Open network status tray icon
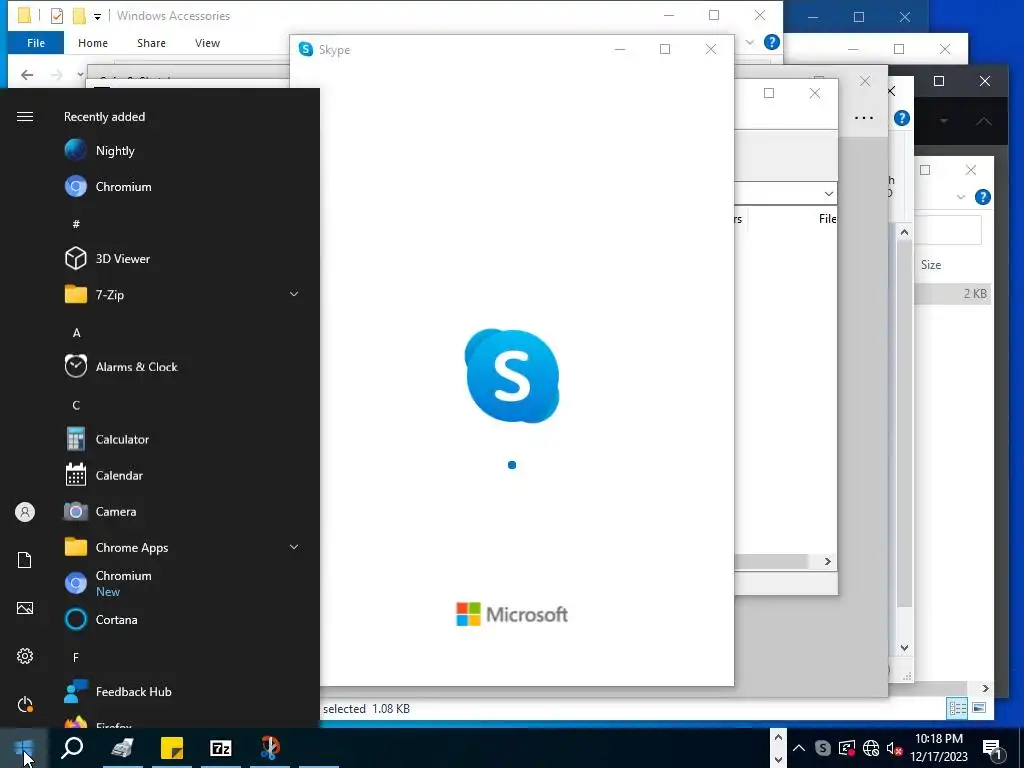Screen dimensions: 1024x768 point(871,748)
